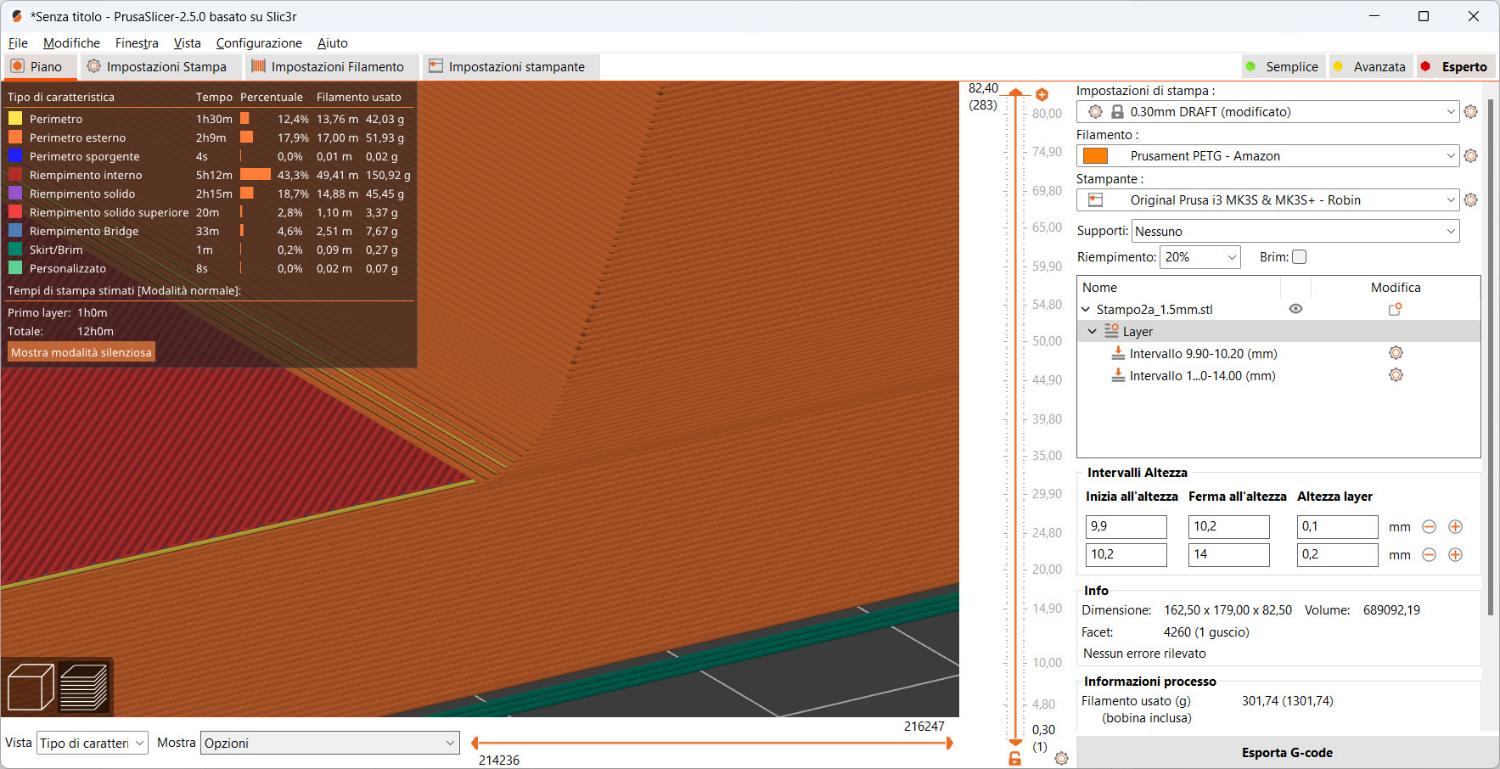
Task: Click lock icon below vertical layer slider
Action: pos(1015,759)
